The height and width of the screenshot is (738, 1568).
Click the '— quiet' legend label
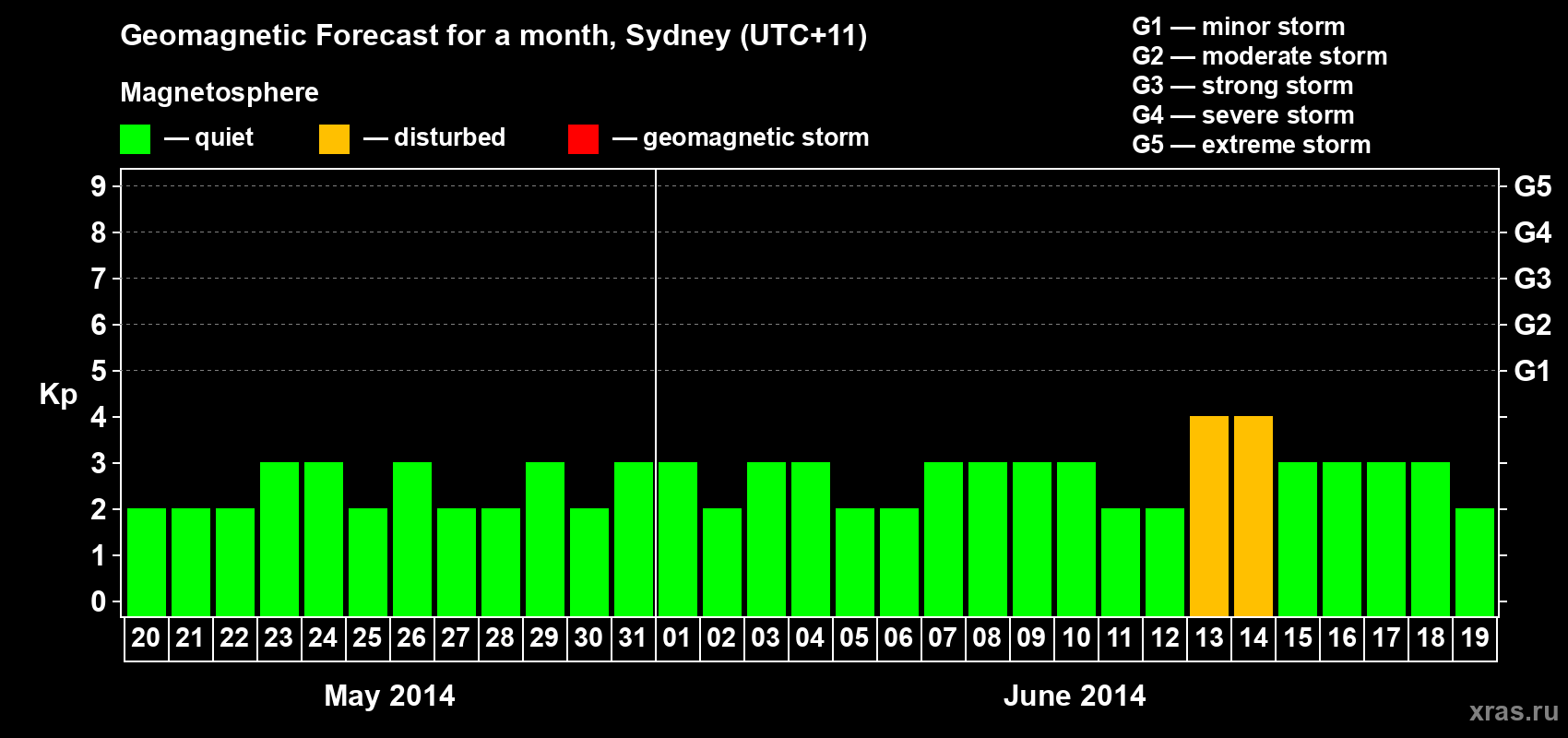(x=208, y=137)
